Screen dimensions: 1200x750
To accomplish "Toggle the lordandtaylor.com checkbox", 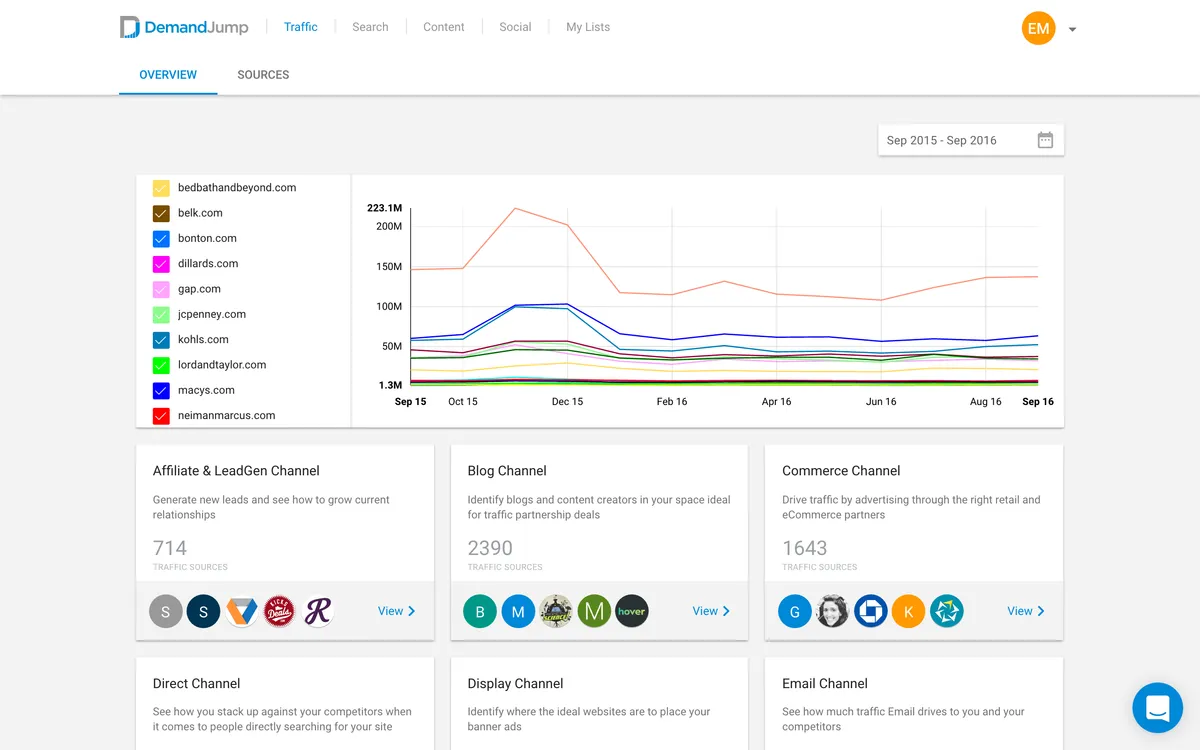I will click(x=161, y=365).
